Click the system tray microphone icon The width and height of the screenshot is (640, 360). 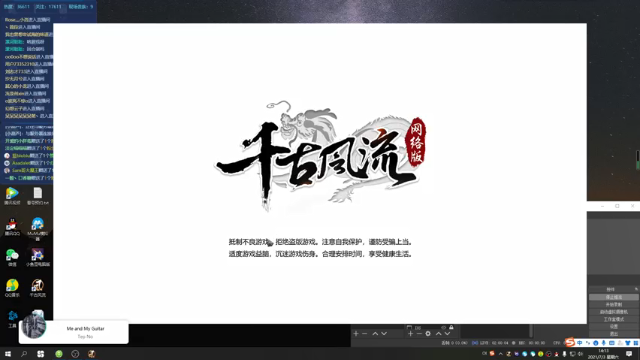564,354
